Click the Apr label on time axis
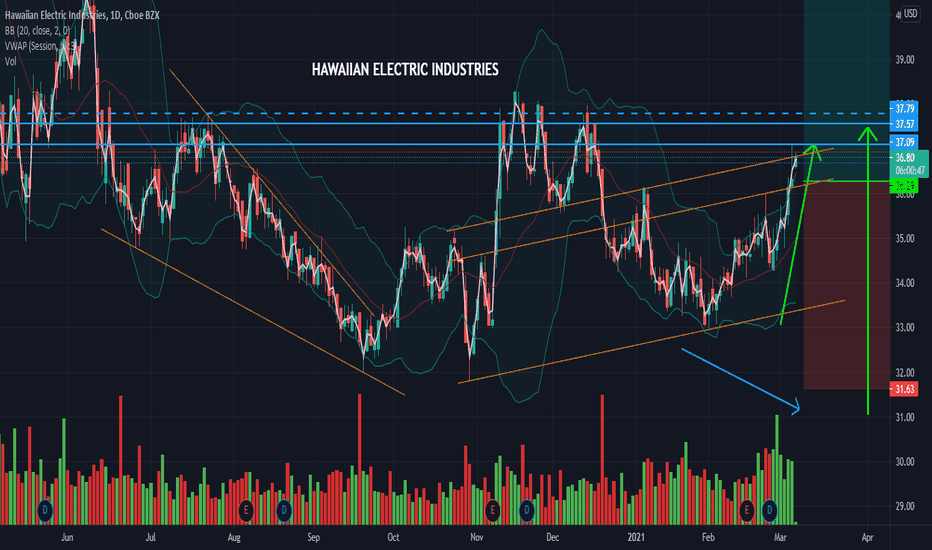This screenshot has height=550, width=932. [867, 538]
